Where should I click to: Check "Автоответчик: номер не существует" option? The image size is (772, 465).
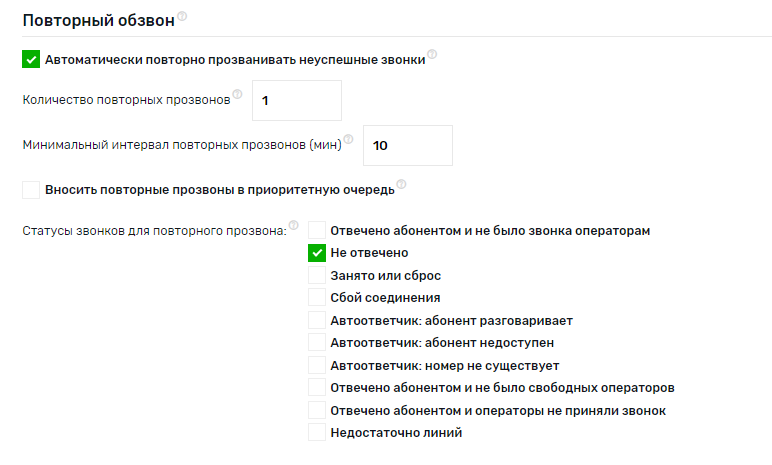[x=317, y=365]
